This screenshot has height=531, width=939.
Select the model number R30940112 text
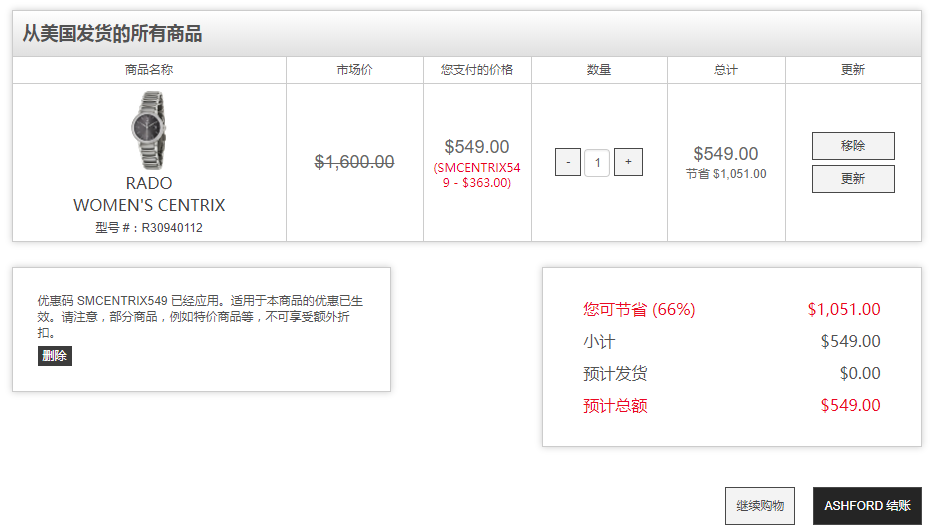[172, 228]
